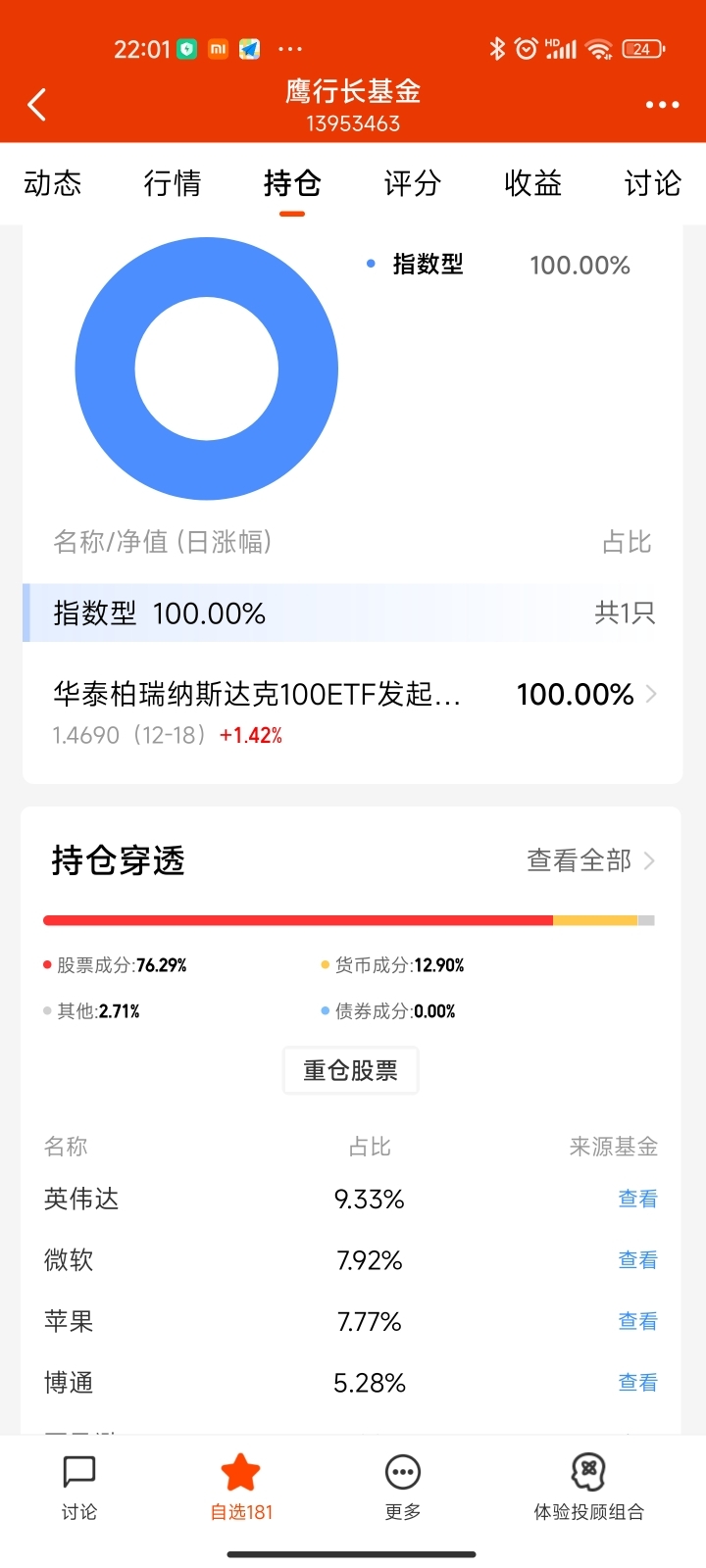Switch to the 收益 tab
706x1568 pixels.
[x=532, y=183]
